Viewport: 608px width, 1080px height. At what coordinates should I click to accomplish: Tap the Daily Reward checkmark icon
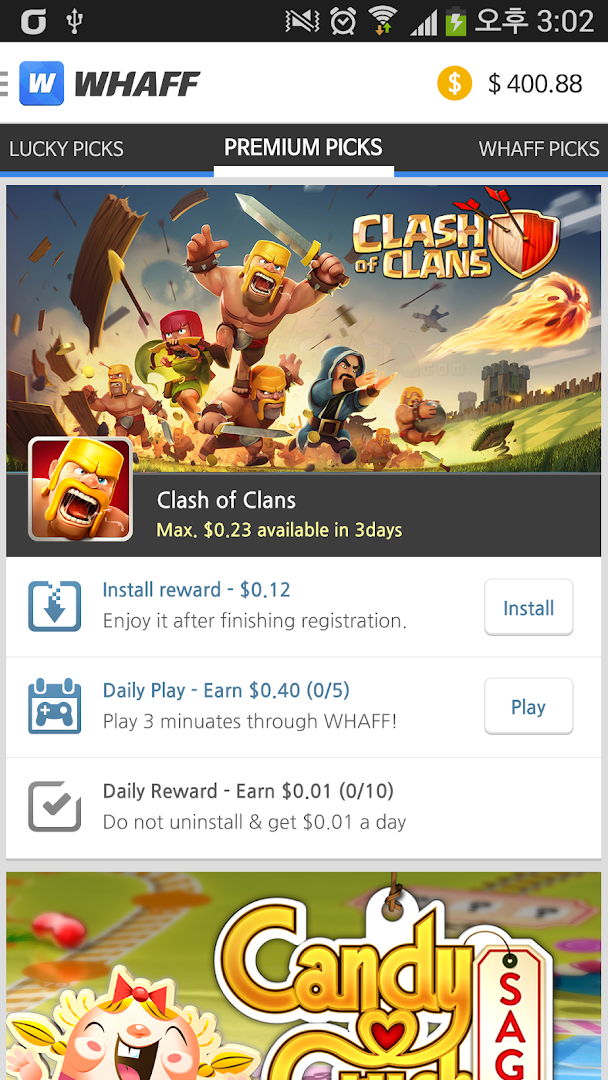click(54, 807)
